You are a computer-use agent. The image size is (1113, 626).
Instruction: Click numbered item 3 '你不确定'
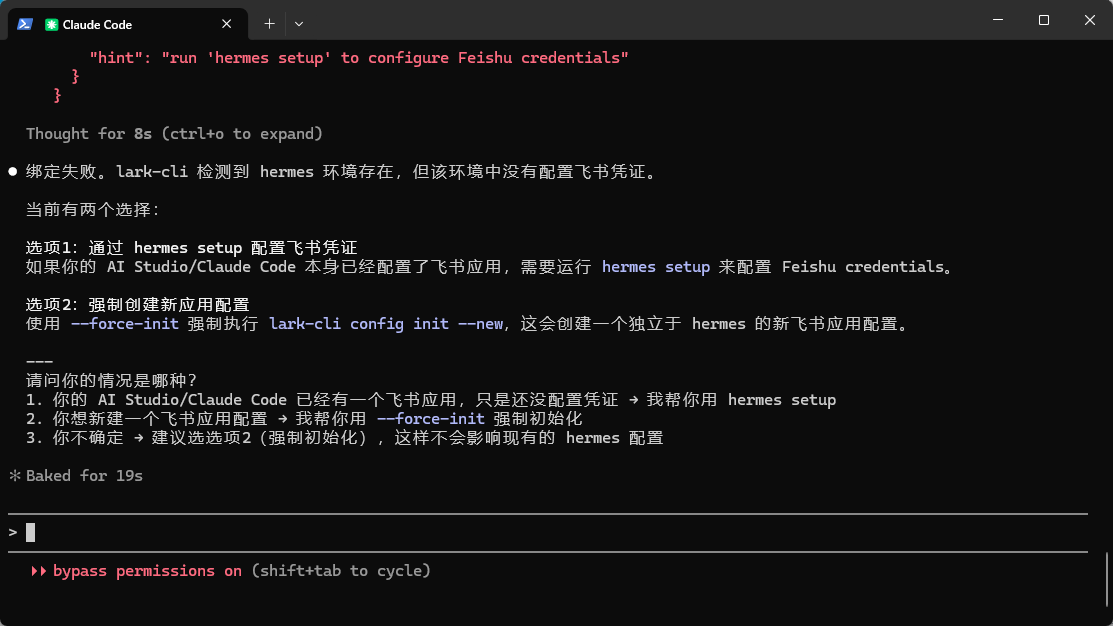tap(344, 438)
